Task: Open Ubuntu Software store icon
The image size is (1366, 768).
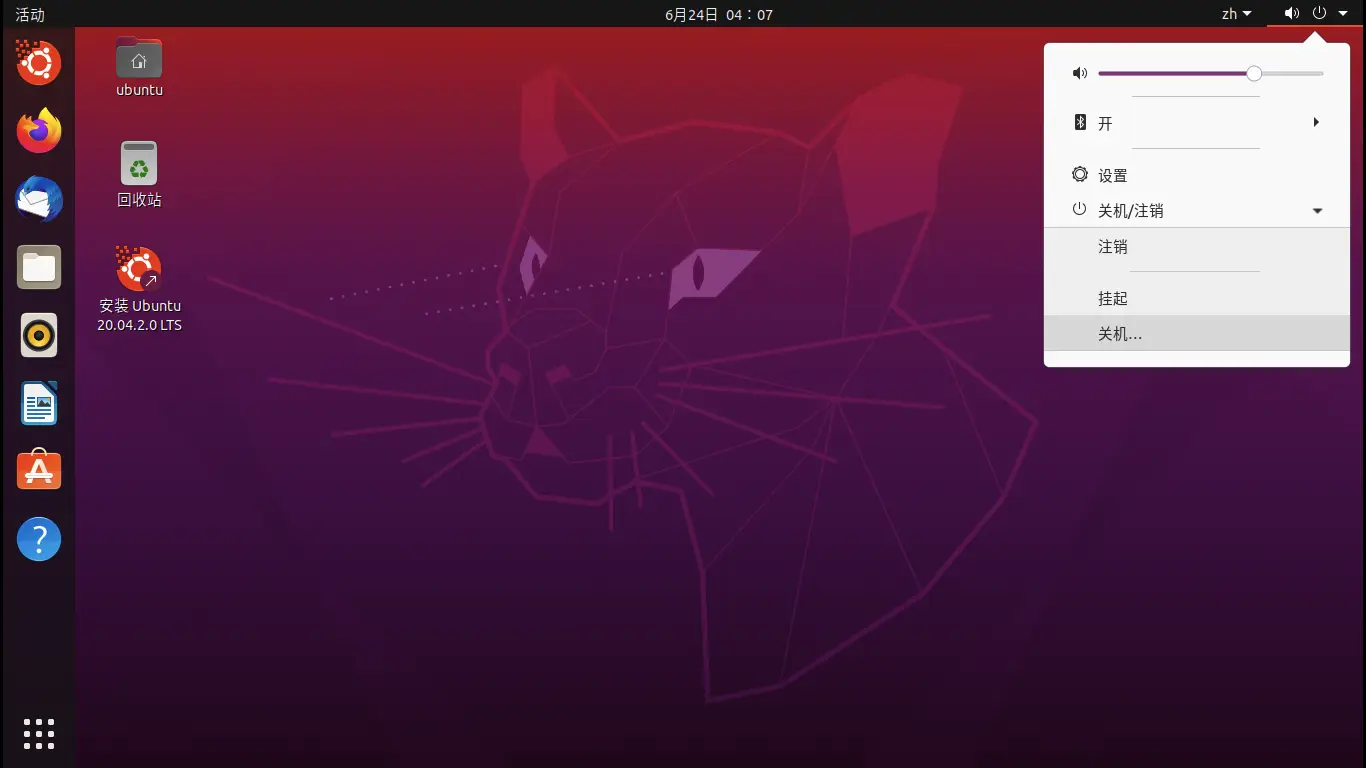Action: (39, 471)
